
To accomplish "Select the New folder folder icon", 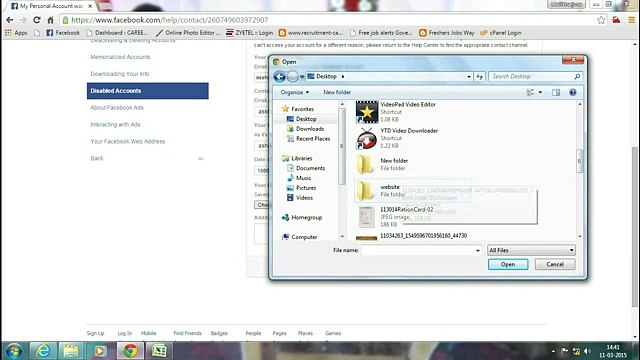I will [365, 164].
